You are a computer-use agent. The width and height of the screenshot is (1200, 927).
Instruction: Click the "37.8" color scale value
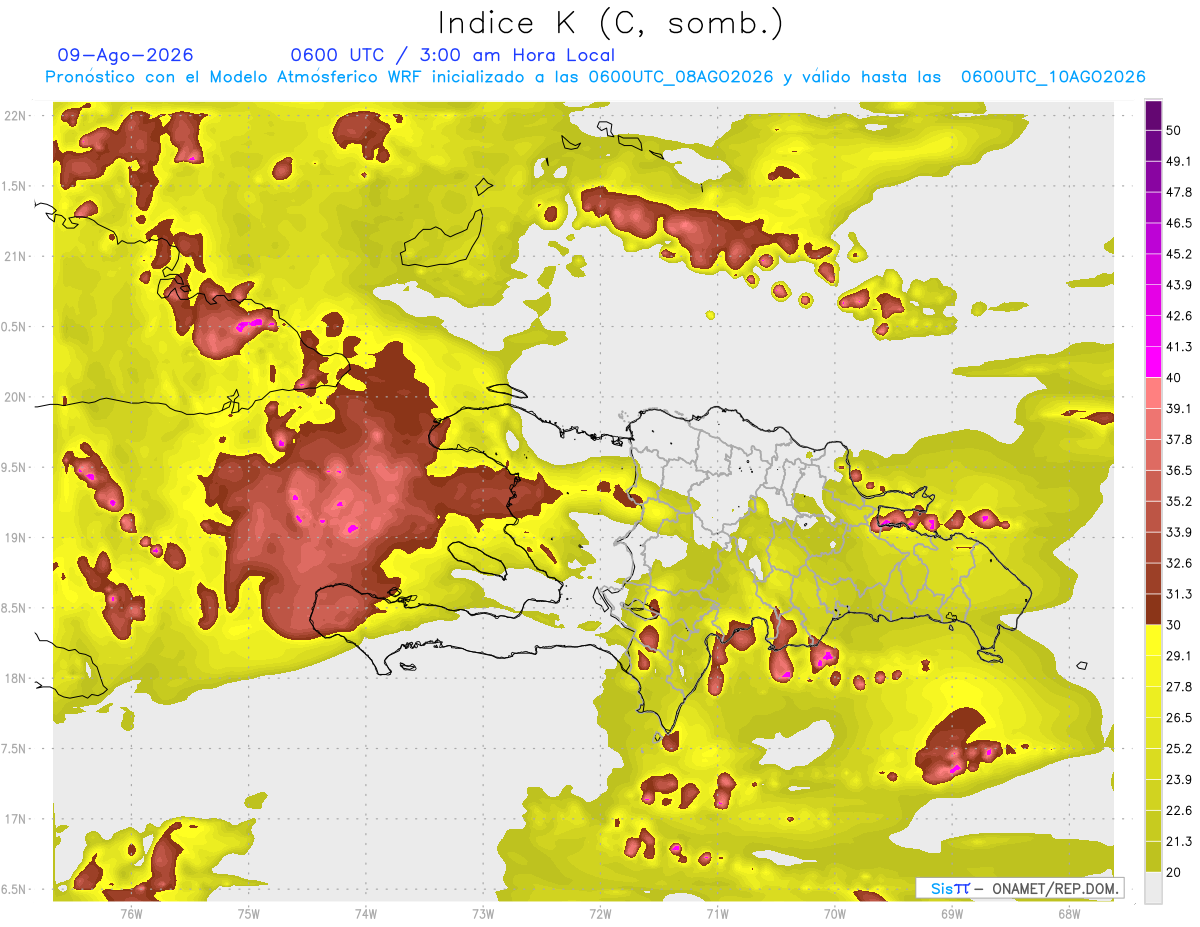(1179, 439)
